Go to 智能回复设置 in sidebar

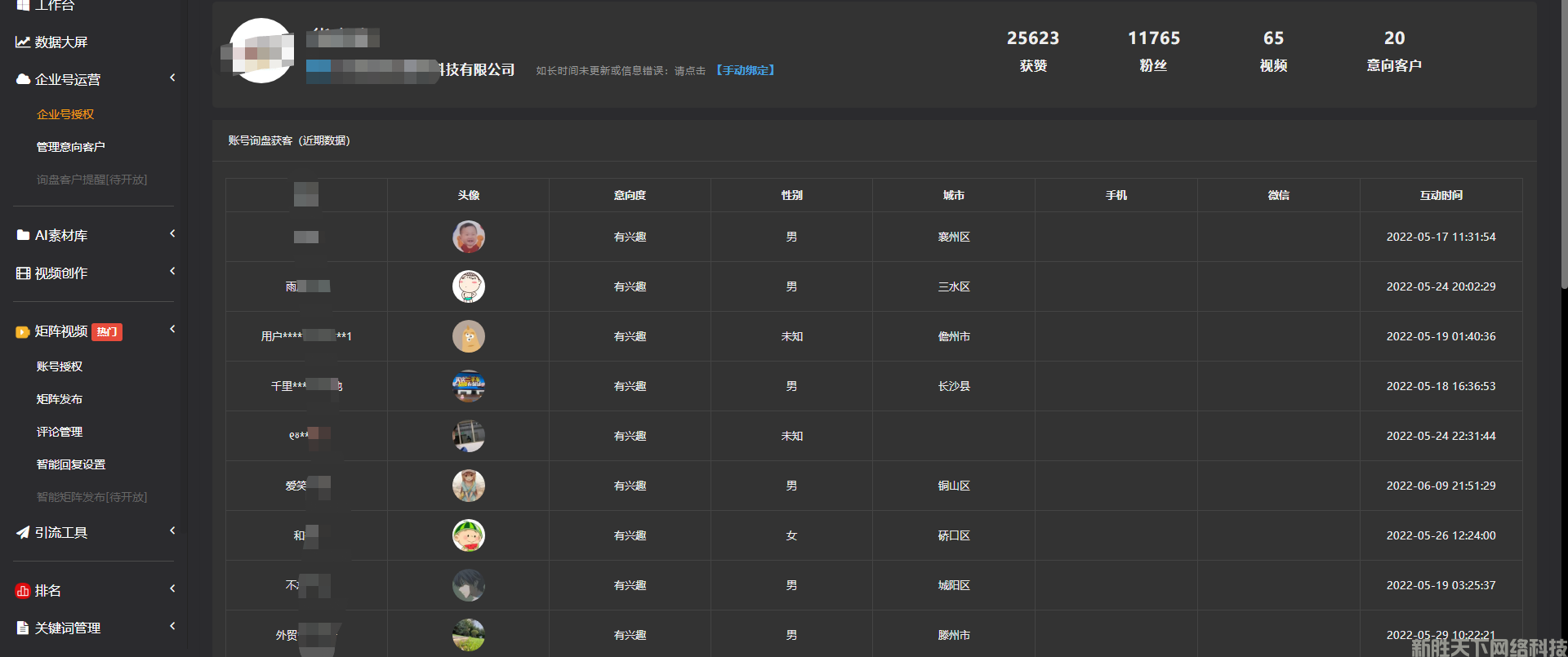[x=71, y=464]
